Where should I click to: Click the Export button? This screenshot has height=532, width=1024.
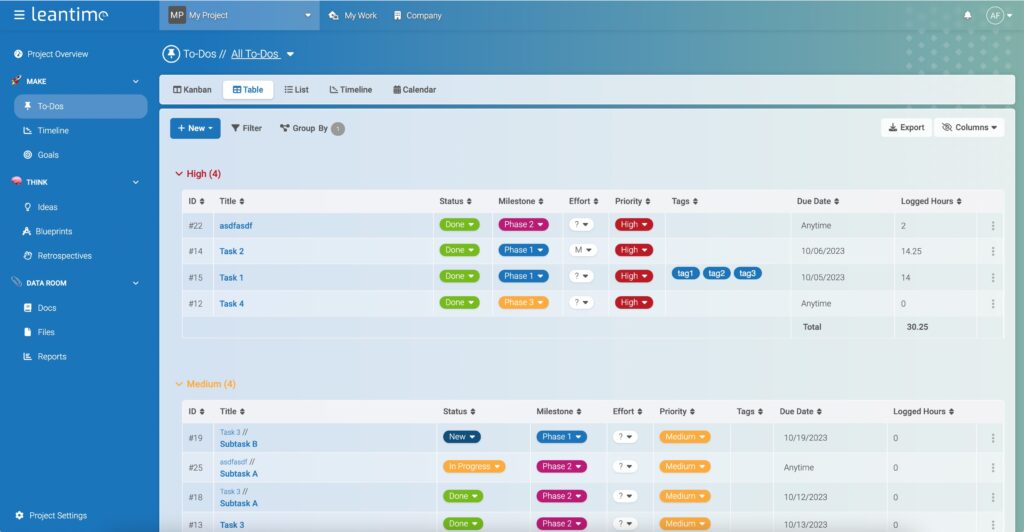point(906,128)
